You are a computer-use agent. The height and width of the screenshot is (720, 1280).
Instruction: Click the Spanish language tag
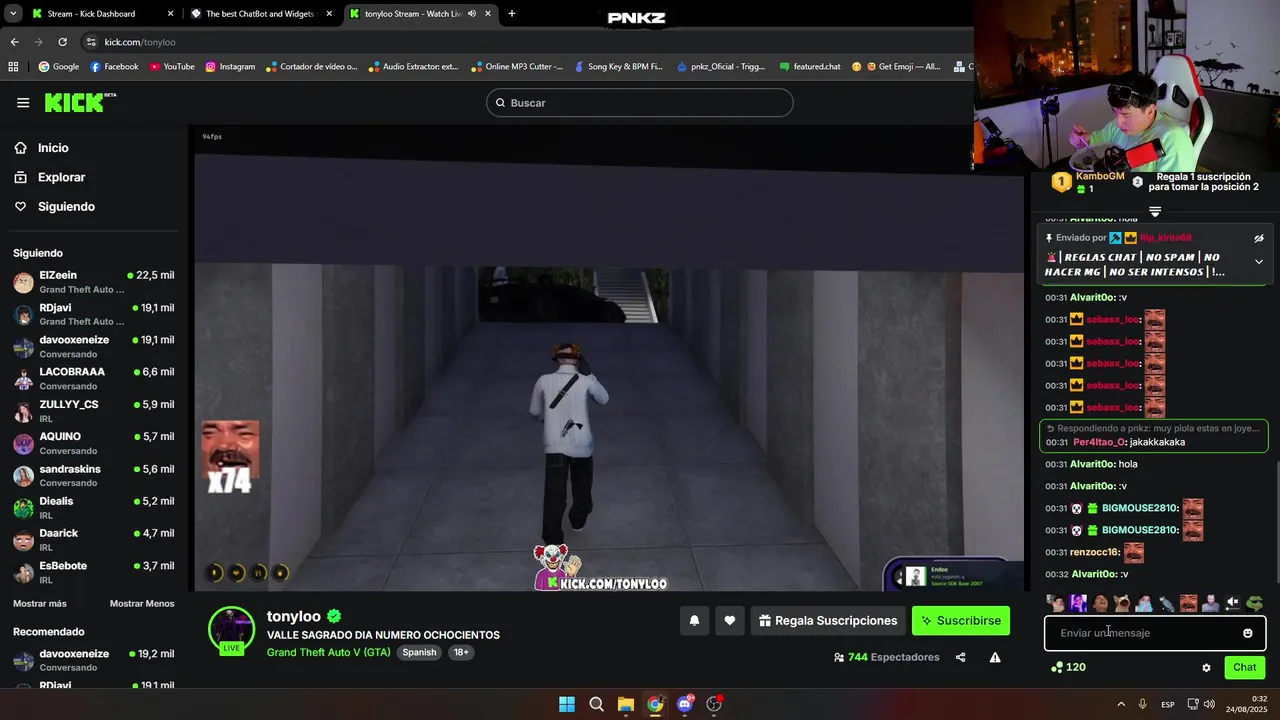pyautogui.click(x=419, y=652)
